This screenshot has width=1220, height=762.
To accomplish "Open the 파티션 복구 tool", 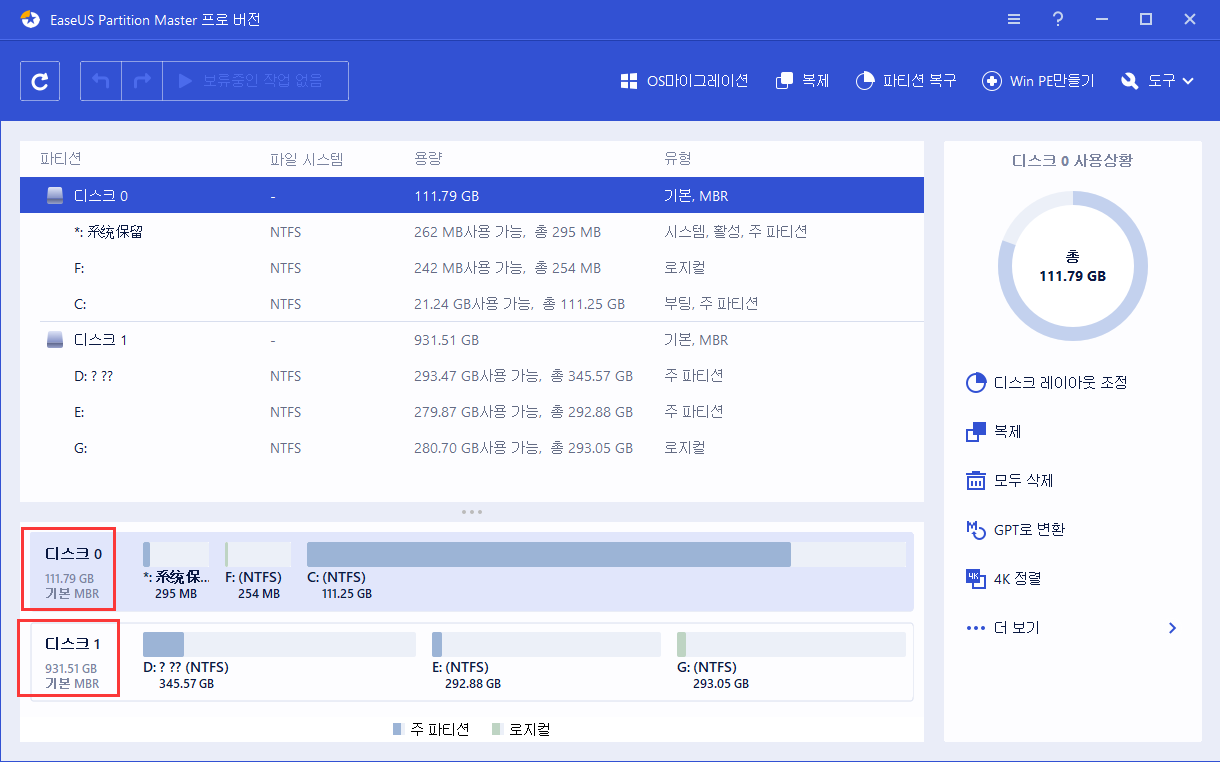I will coord(906,81).
